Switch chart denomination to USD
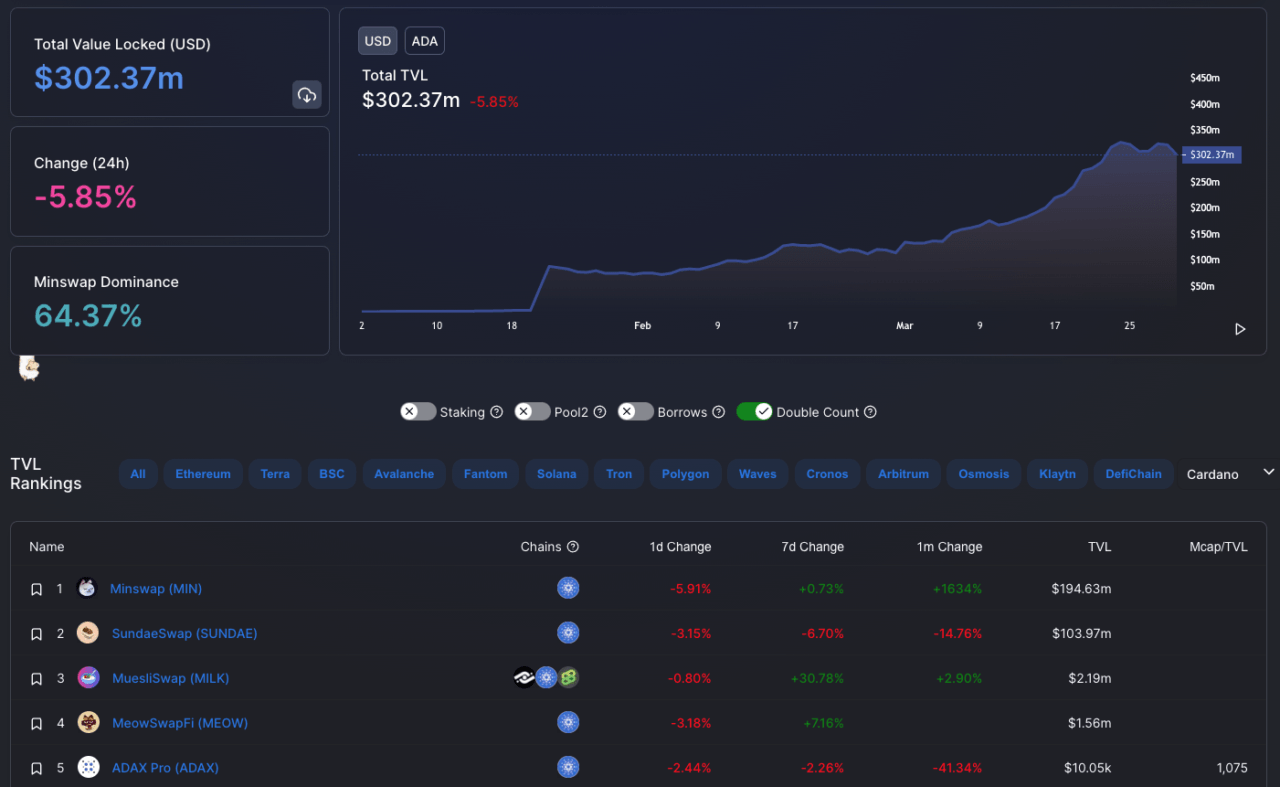Image resolution: width=1280 pixels, height=787 pixels. coord(378,41)
